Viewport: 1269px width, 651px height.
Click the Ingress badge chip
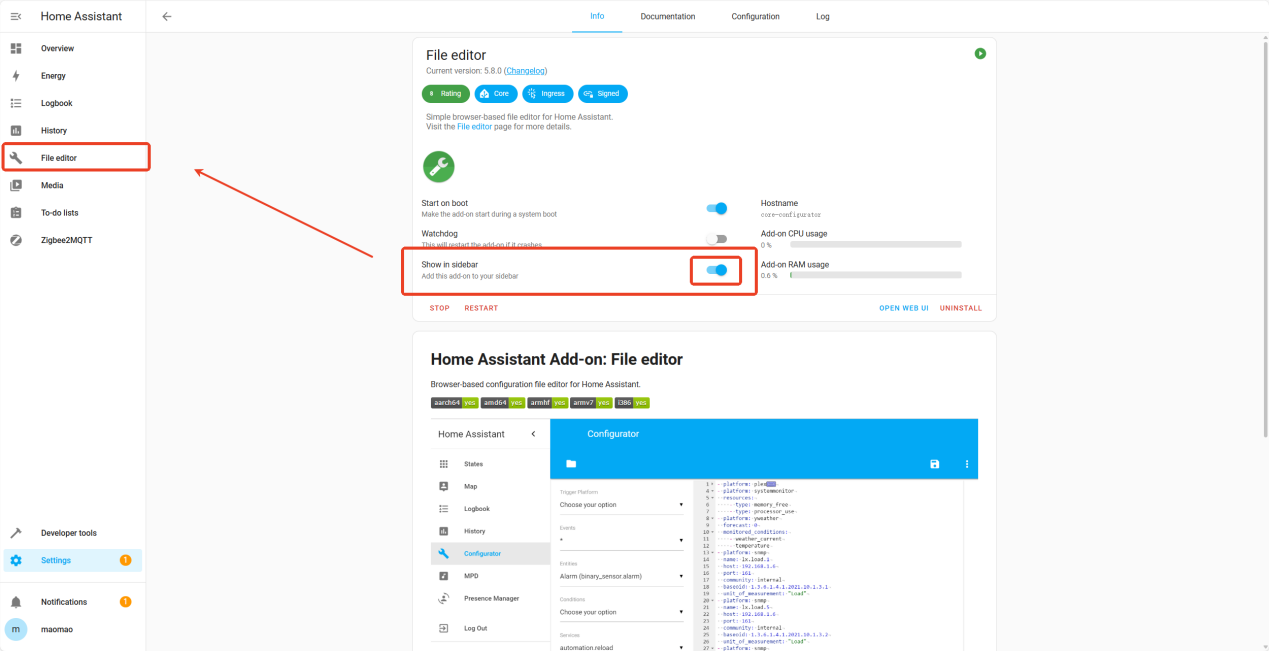pyautogui.click(x=548, y=94)
